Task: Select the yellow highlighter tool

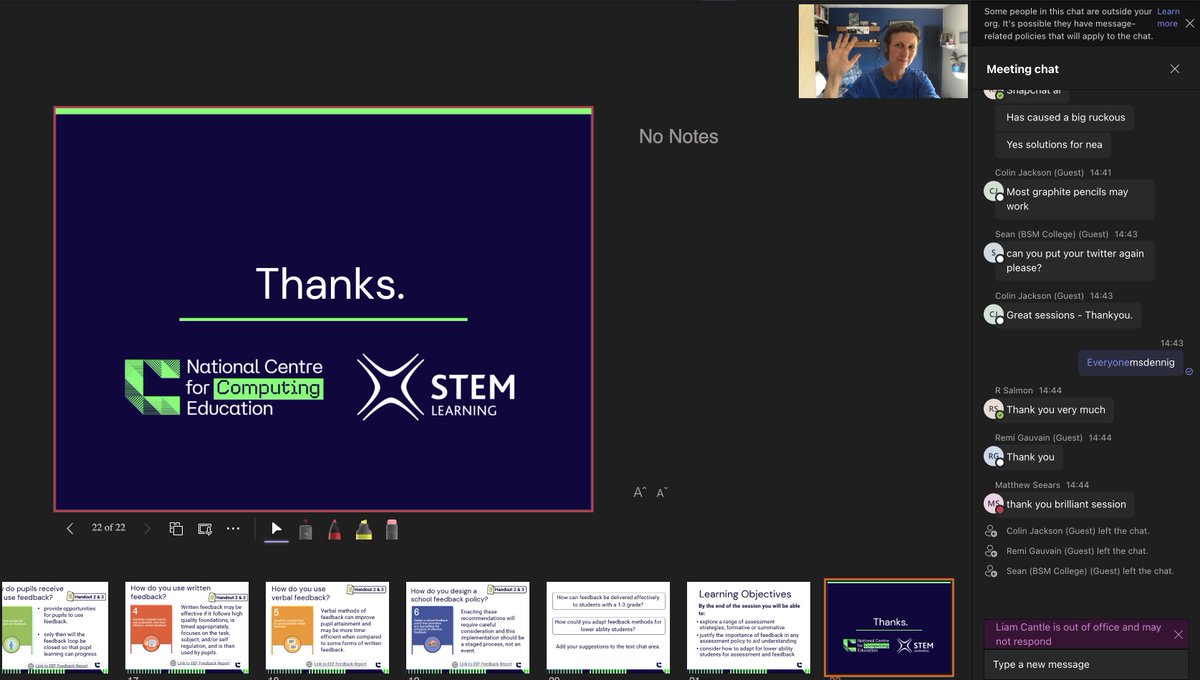Action: coord(363,529)
